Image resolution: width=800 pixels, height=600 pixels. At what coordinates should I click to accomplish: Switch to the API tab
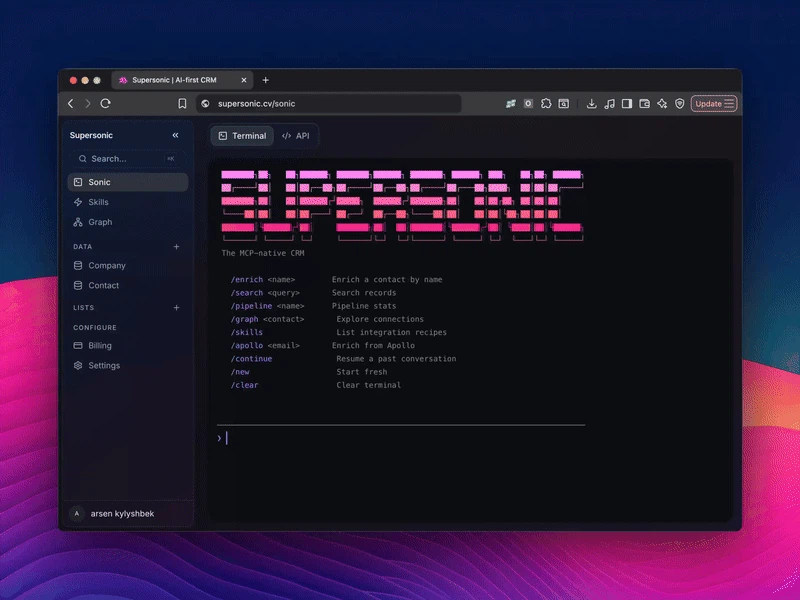pos(296,135)
